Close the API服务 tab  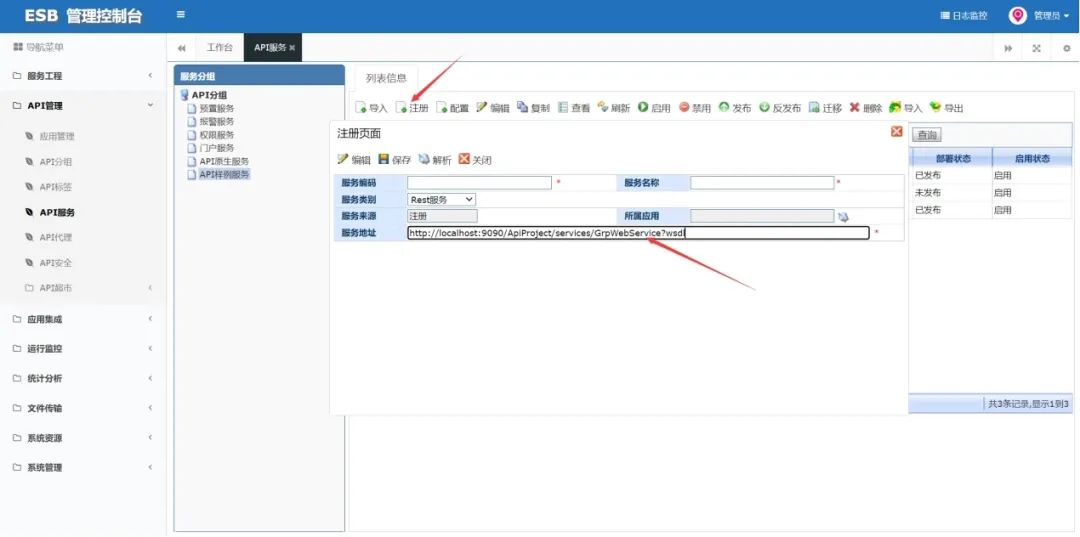click(292, 48)
